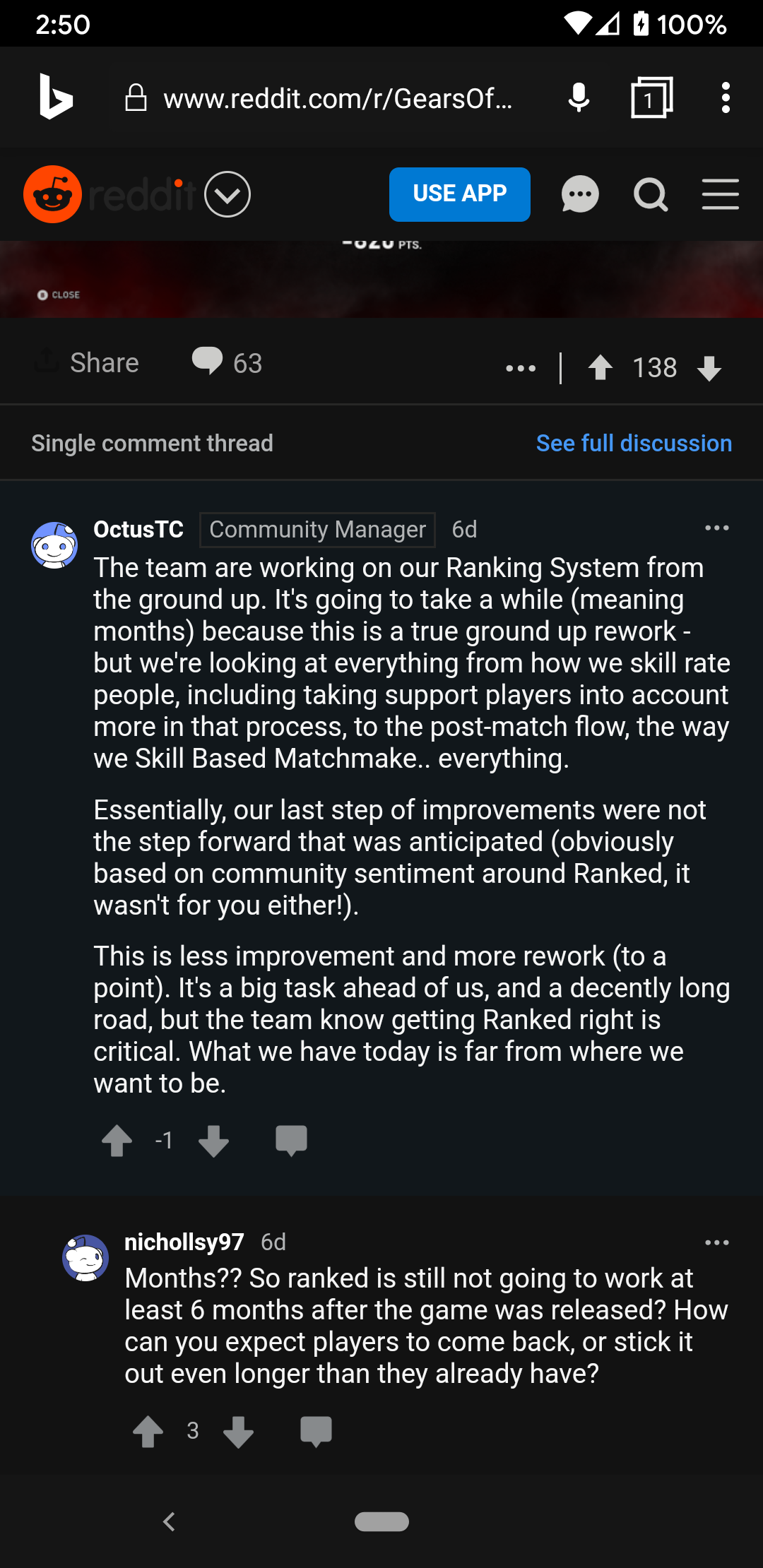Activate voice search microphone
Image resolution: width=763 pixels, height=1568 pixels.
[579, 97]
